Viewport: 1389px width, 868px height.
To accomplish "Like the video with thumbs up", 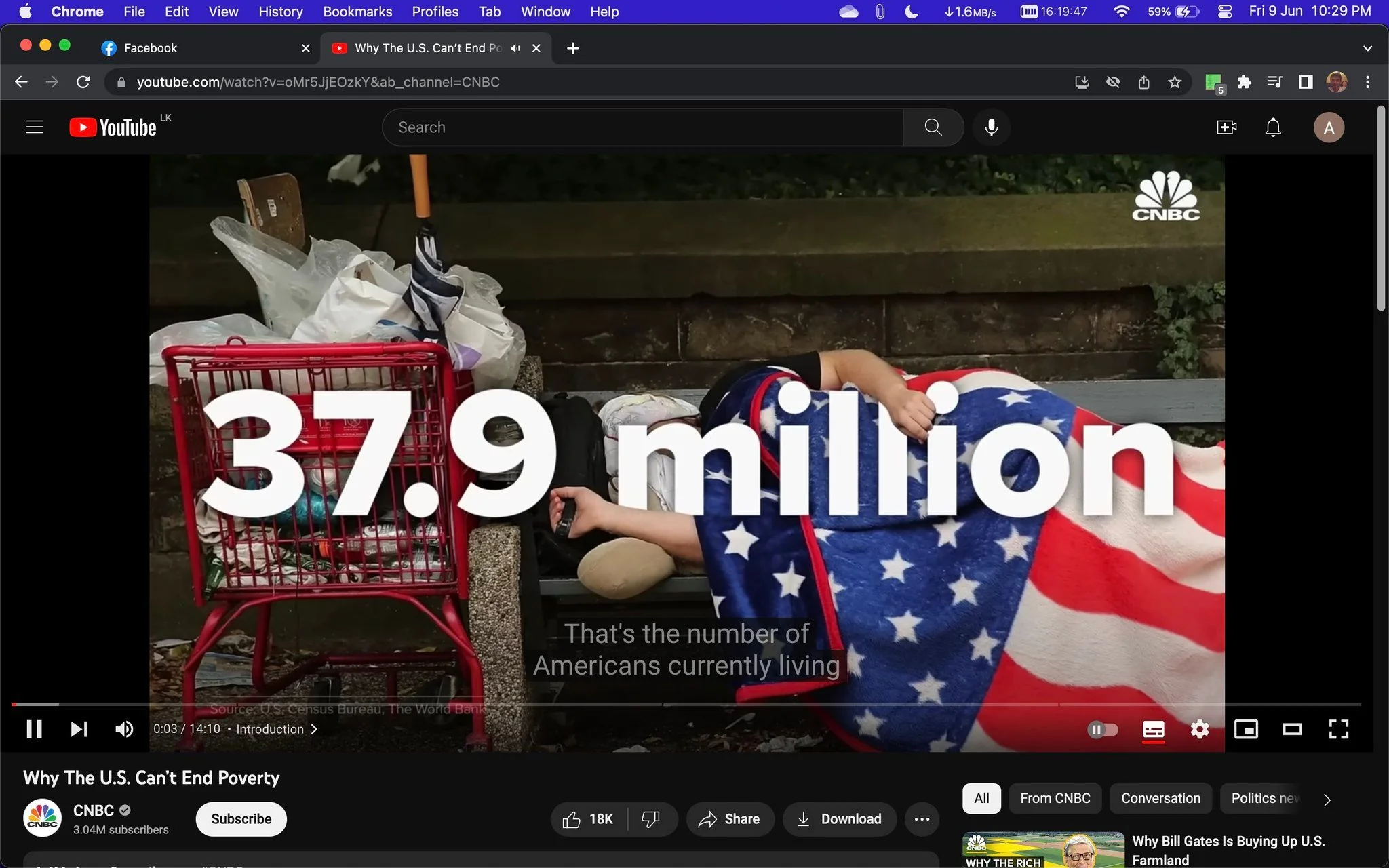I will coord(588,819).
